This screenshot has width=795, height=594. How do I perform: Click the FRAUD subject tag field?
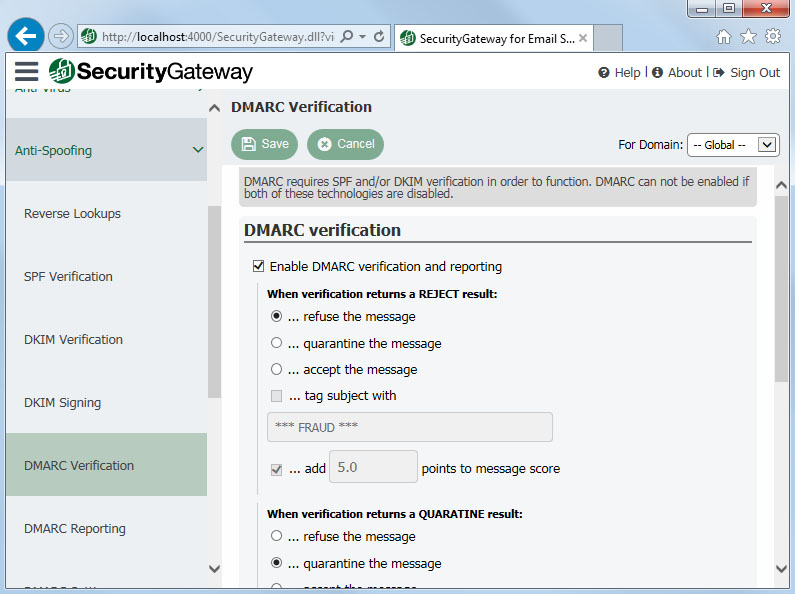point(410,427)
